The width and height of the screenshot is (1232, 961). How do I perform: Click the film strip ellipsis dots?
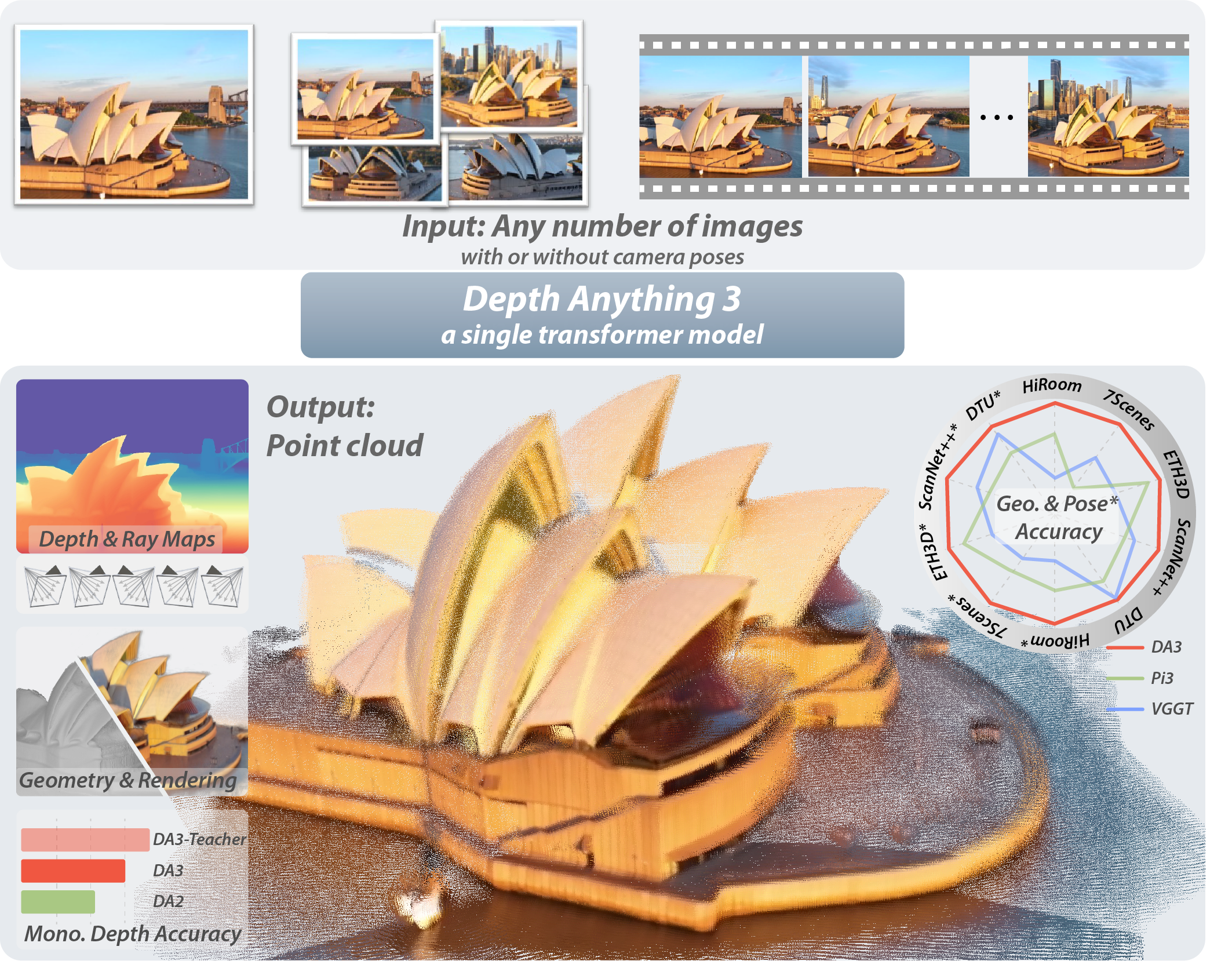[x=997, y=117]
